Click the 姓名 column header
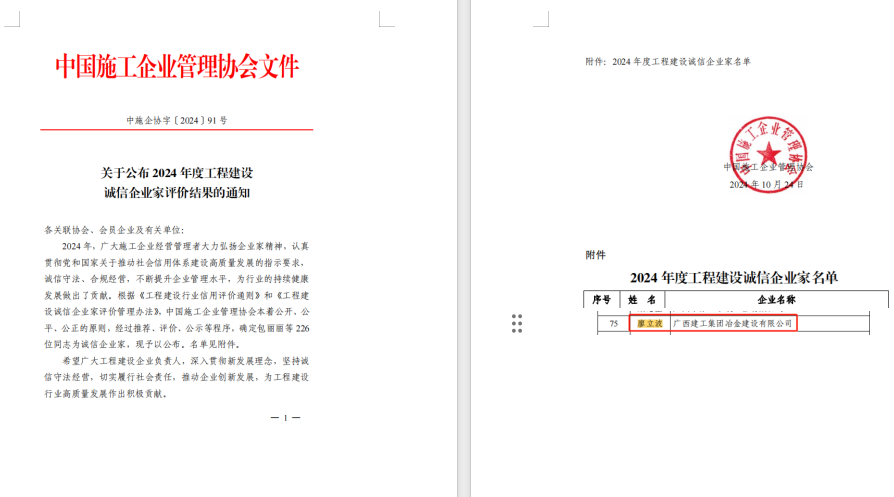The height and width of the screenshot is (497, 894). pos(644,299)
